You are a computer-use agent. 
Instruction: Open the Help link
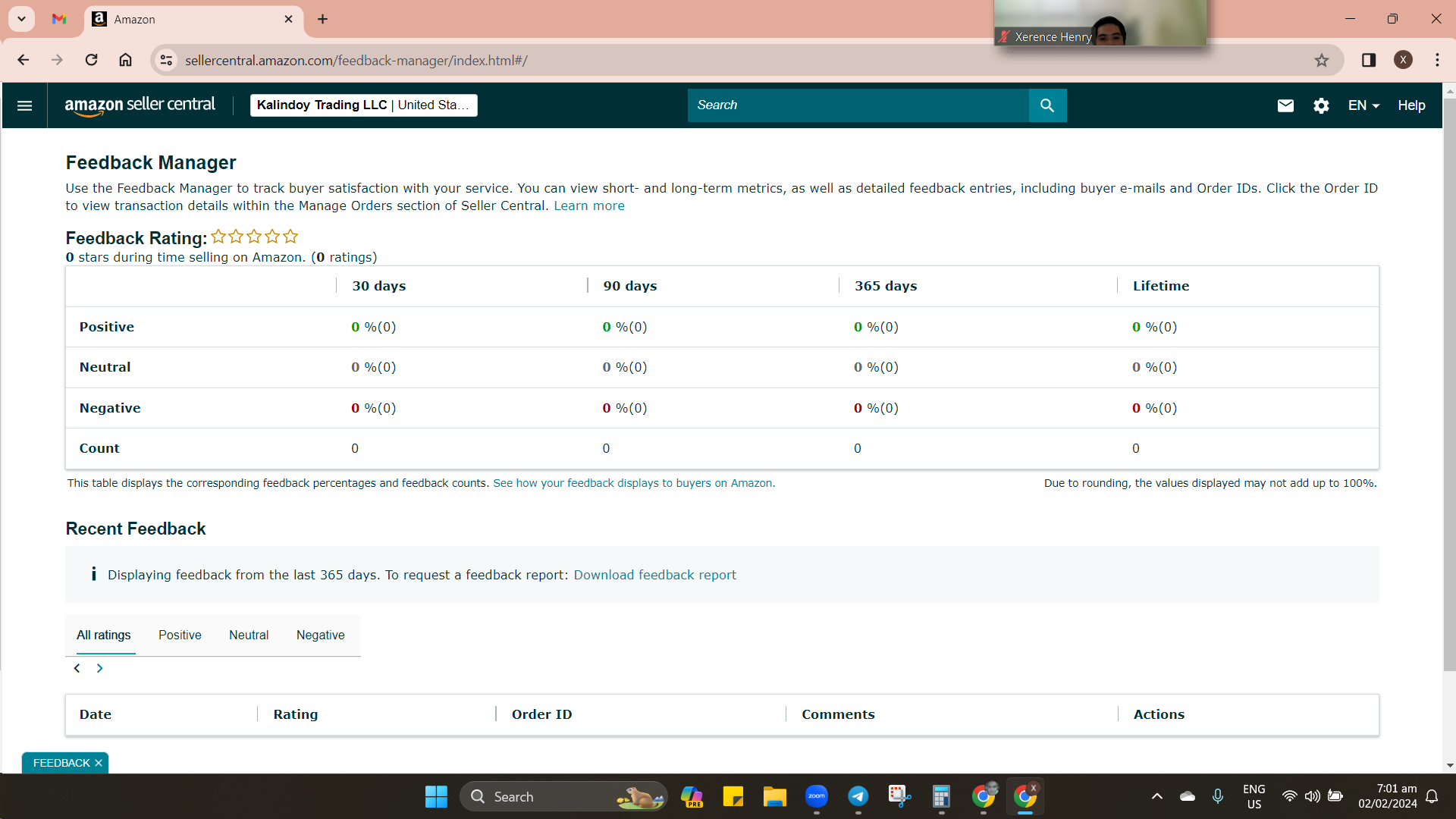pyautogui.click(x=1411, y=105)
